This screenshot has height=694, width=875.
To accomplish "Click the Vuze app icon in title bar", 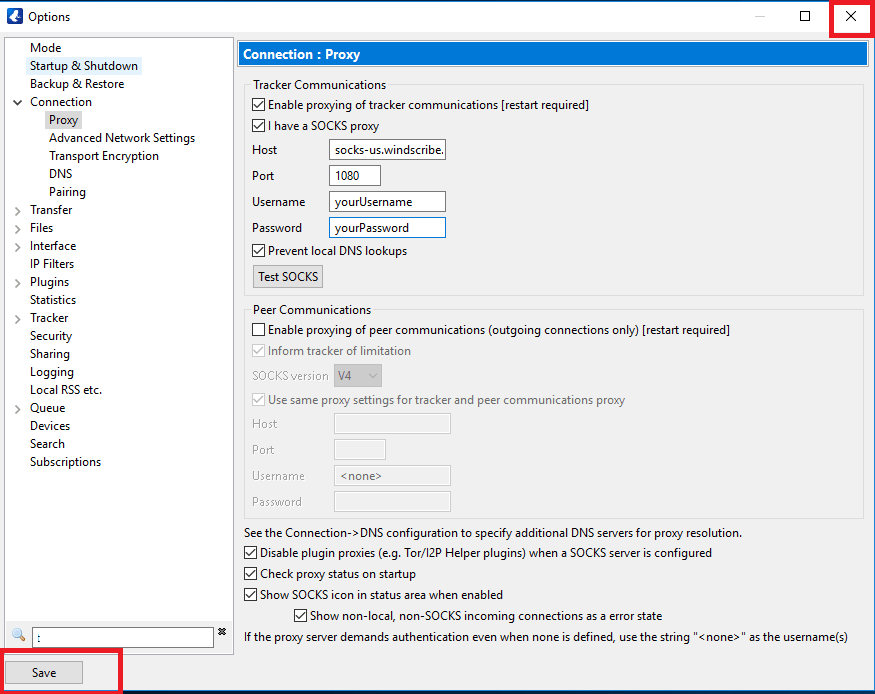I will (15, 17).
